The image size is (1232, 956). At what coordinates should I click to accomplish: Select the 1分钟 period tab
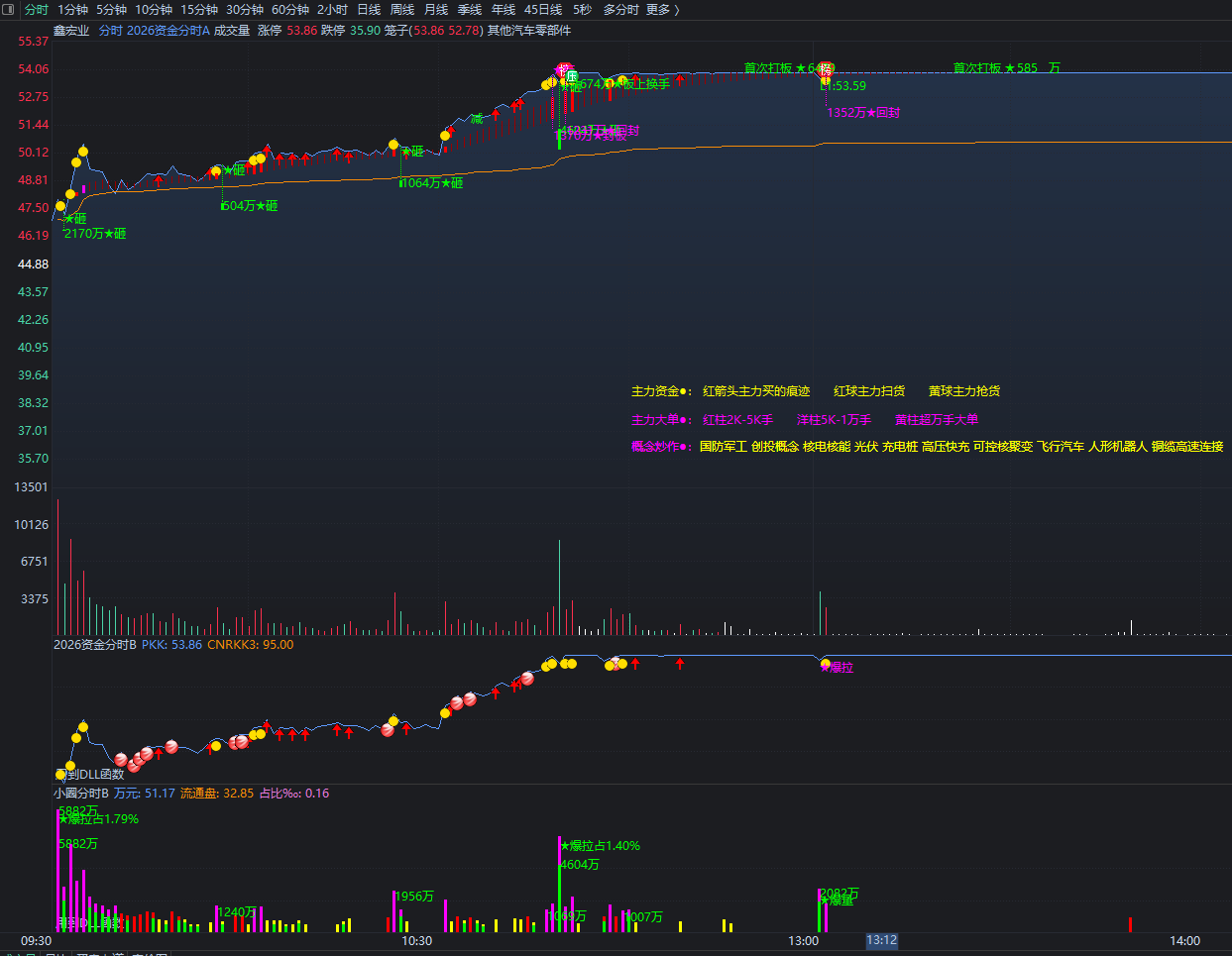[73, 10]
